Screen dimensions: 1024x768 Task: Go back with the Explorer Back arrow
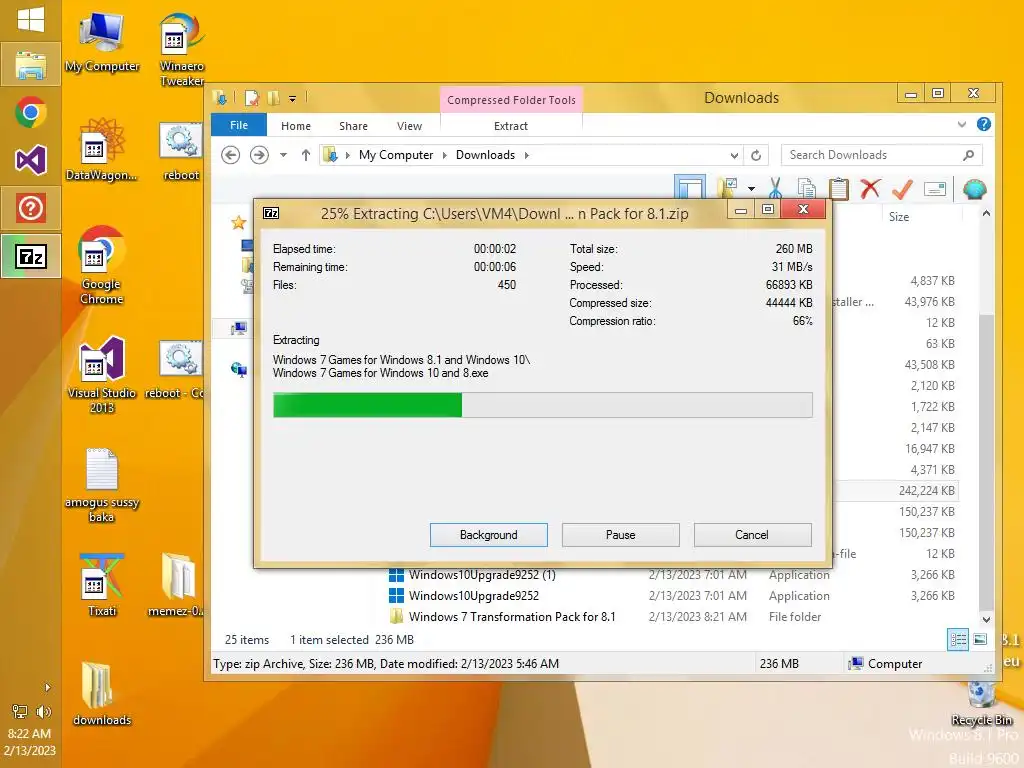[x=231, y=155]
